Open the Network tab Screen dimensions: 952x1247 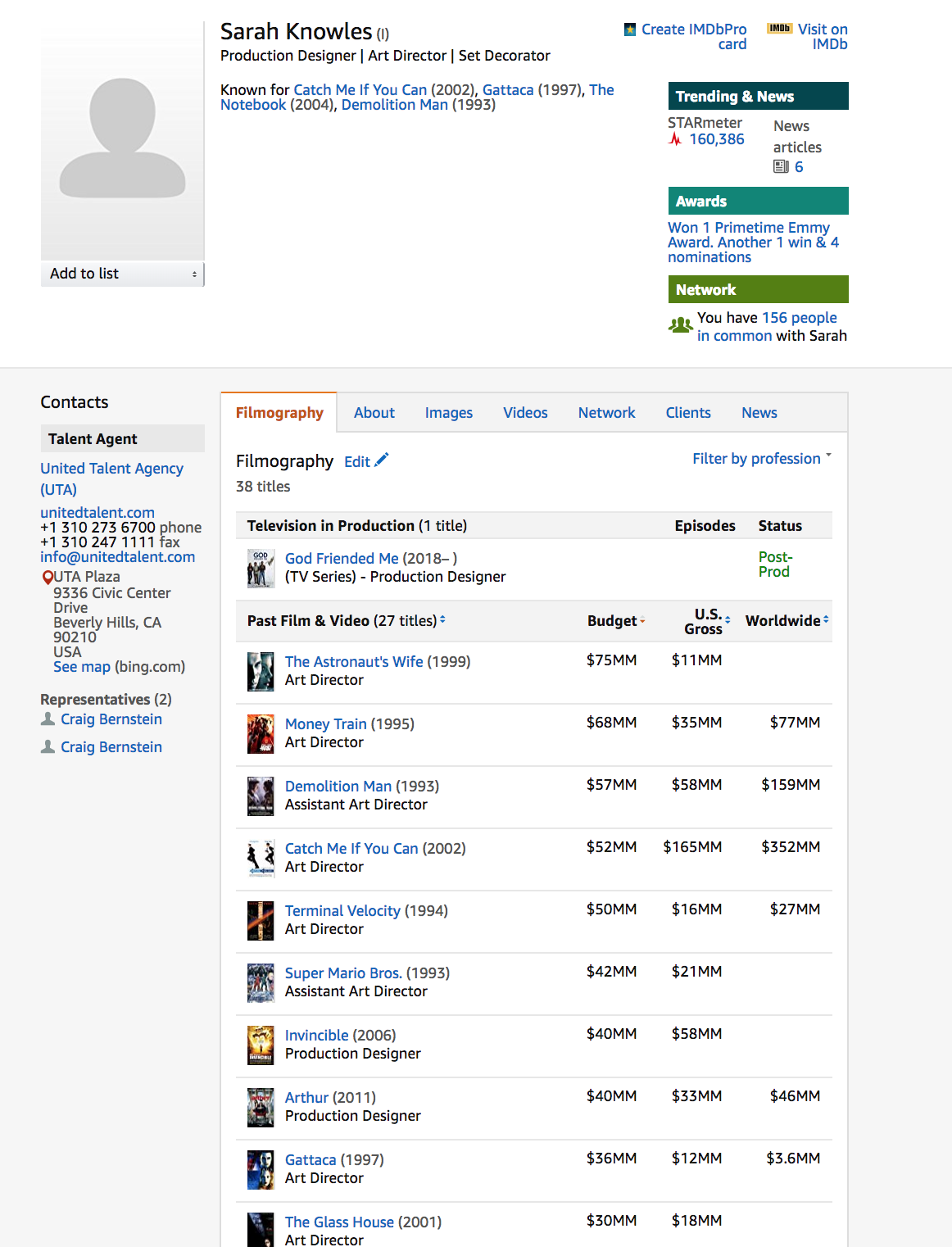click(x=606, y=413)
